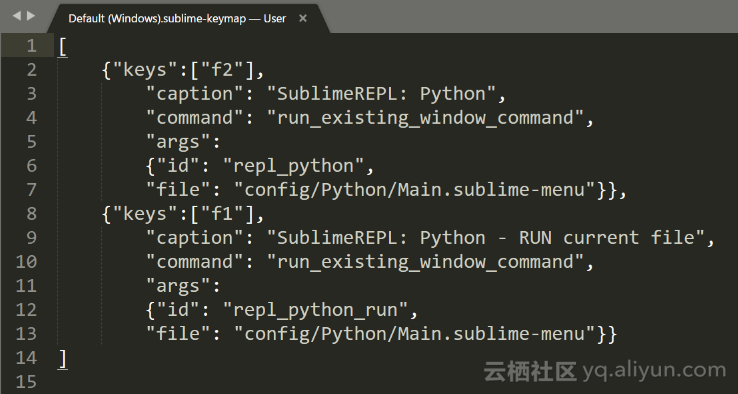Click the config/Python/Main.sublime-menu path on line 13
The height and width of the screenshot is (394, 738).
coord(415,334)
